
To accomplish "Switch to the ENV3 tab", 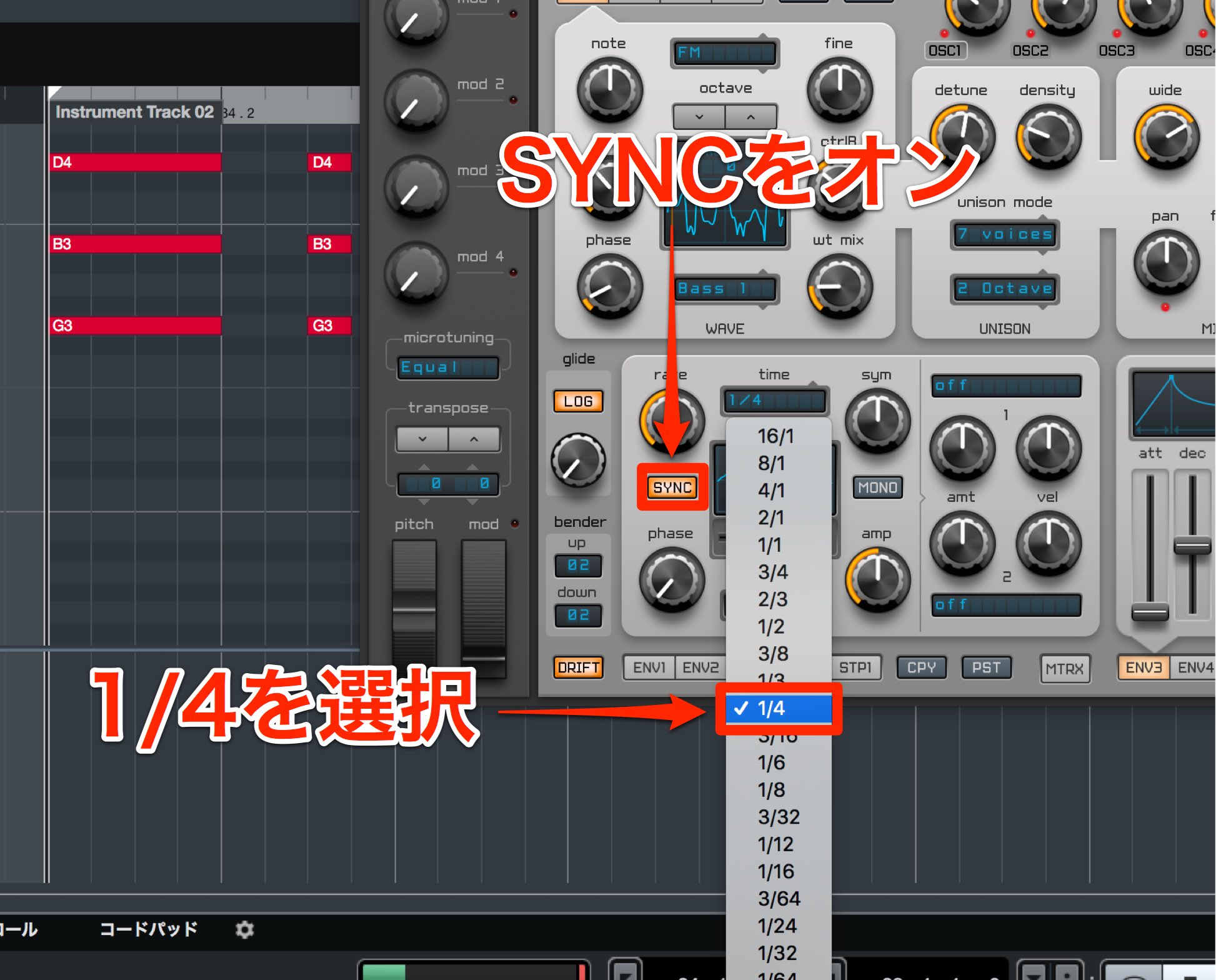I will click(1144, 667).
